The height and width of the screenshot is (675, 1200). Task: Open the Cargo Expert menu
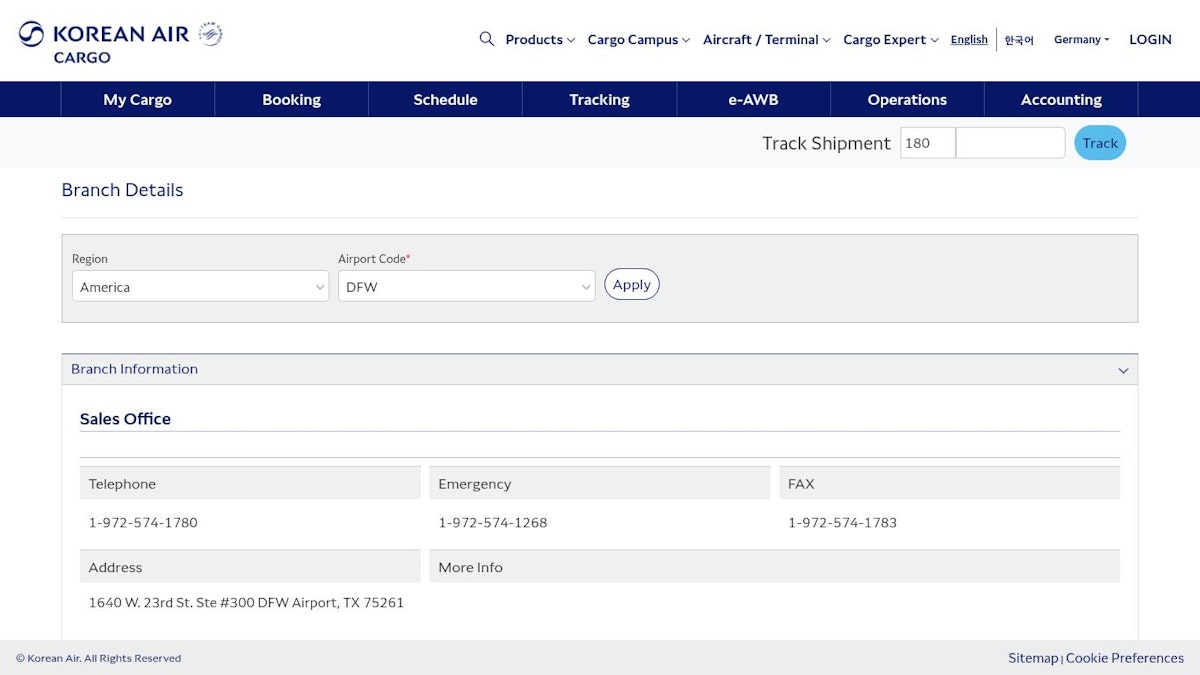pyautogui.click(x=890, y=40)
